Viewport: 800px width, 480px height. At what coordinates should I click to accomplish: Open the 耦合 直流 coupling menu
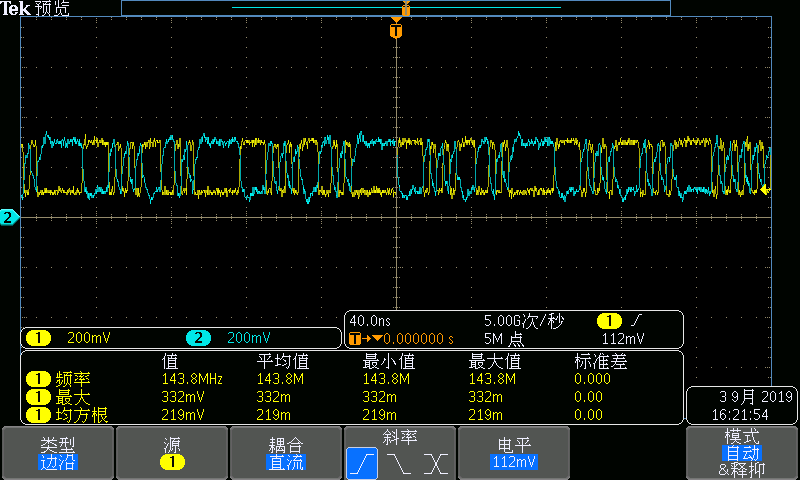click(286, 453)
